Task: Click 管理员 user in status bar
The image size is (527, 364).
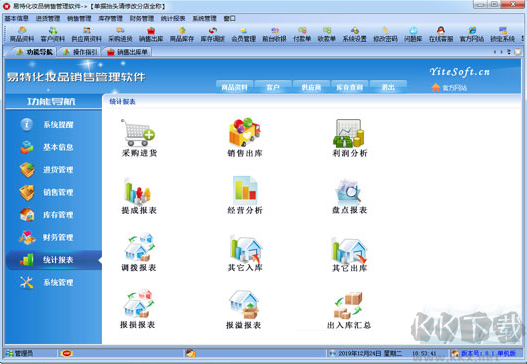Action: click(x=19, y=353)
